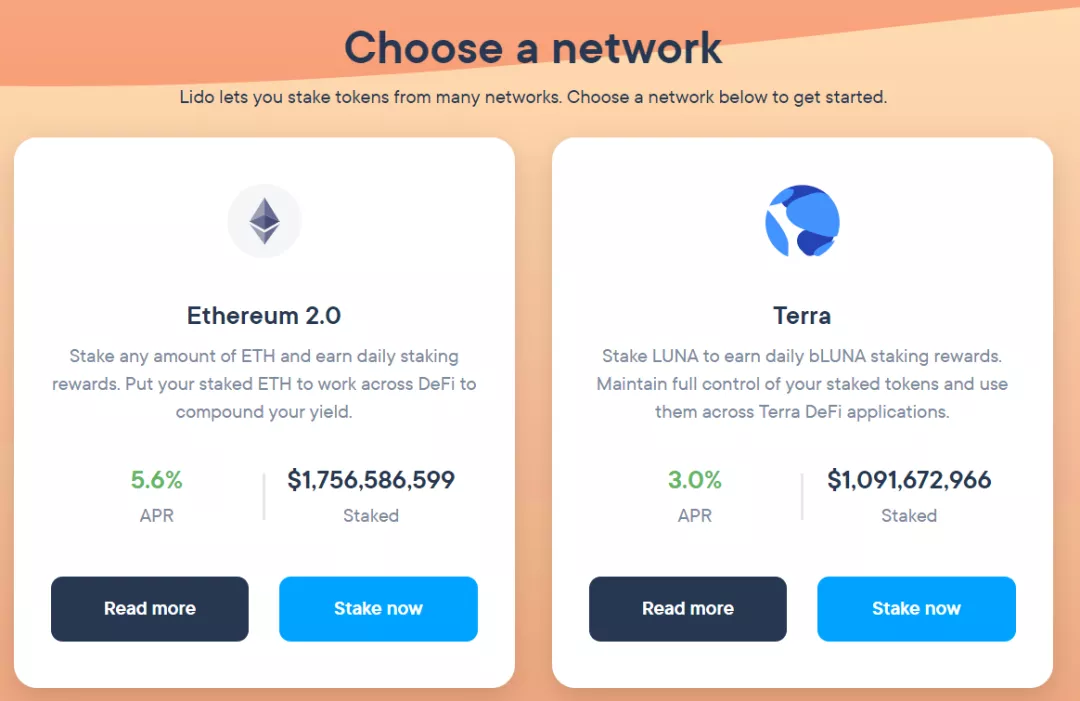Click the circular gray Ethereum icon badge
Screen dimensions: 1080x701
pos(264,220)
